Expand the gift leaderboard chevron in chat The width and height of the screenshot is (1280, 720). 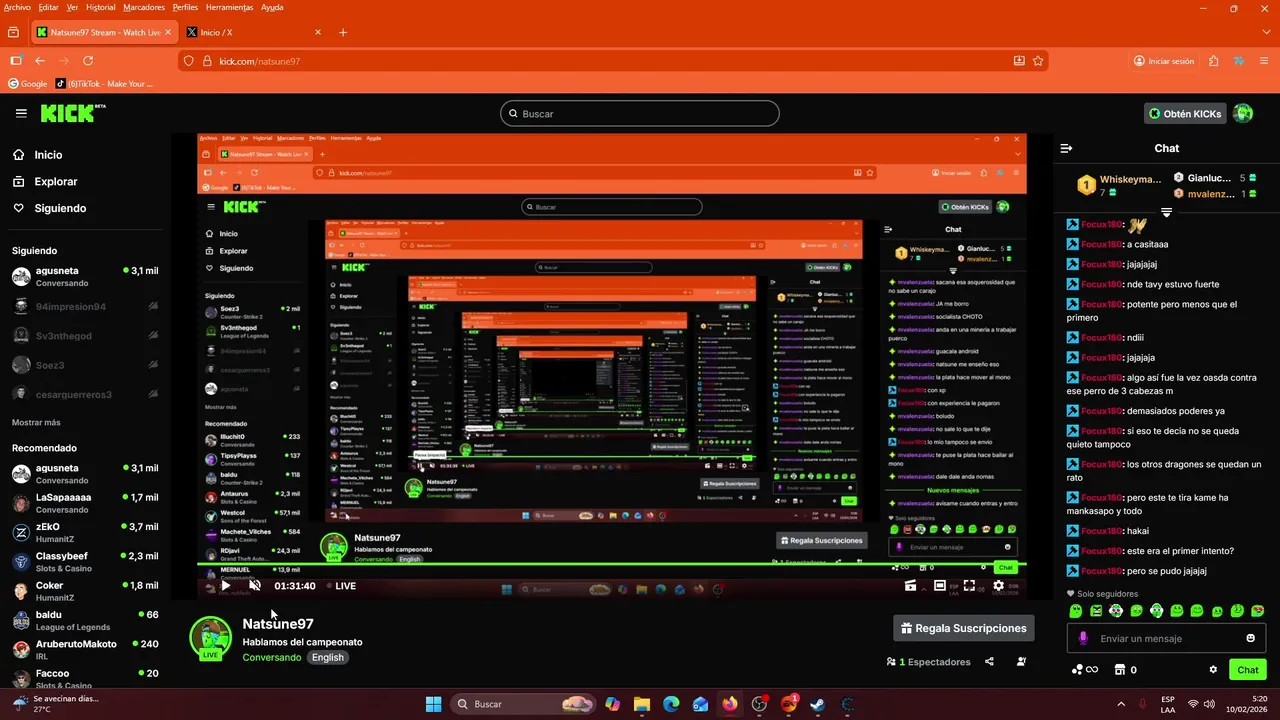[1166, 213]
